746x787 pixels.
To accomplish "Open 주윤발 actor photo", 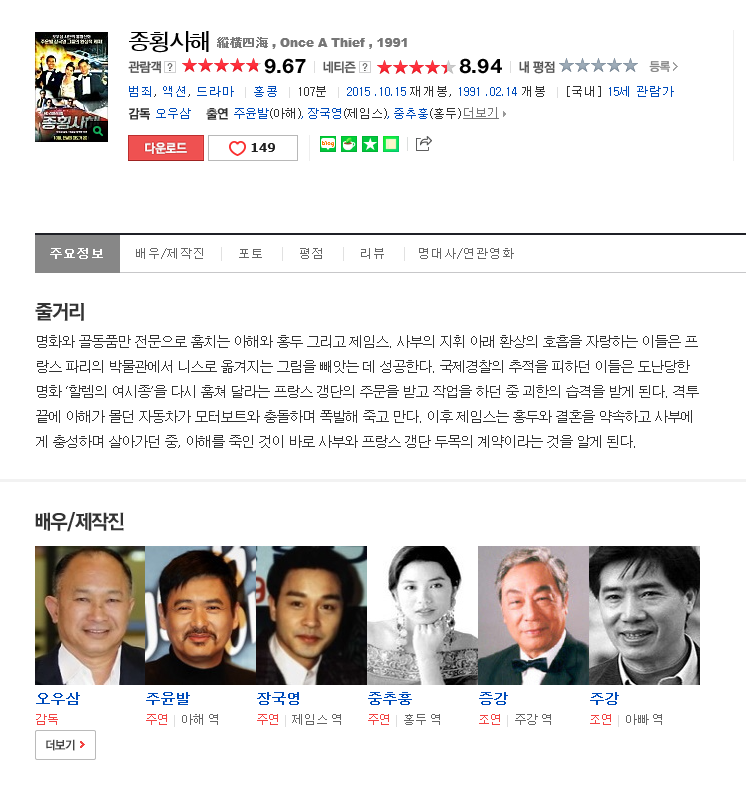I will coord(200,615).
